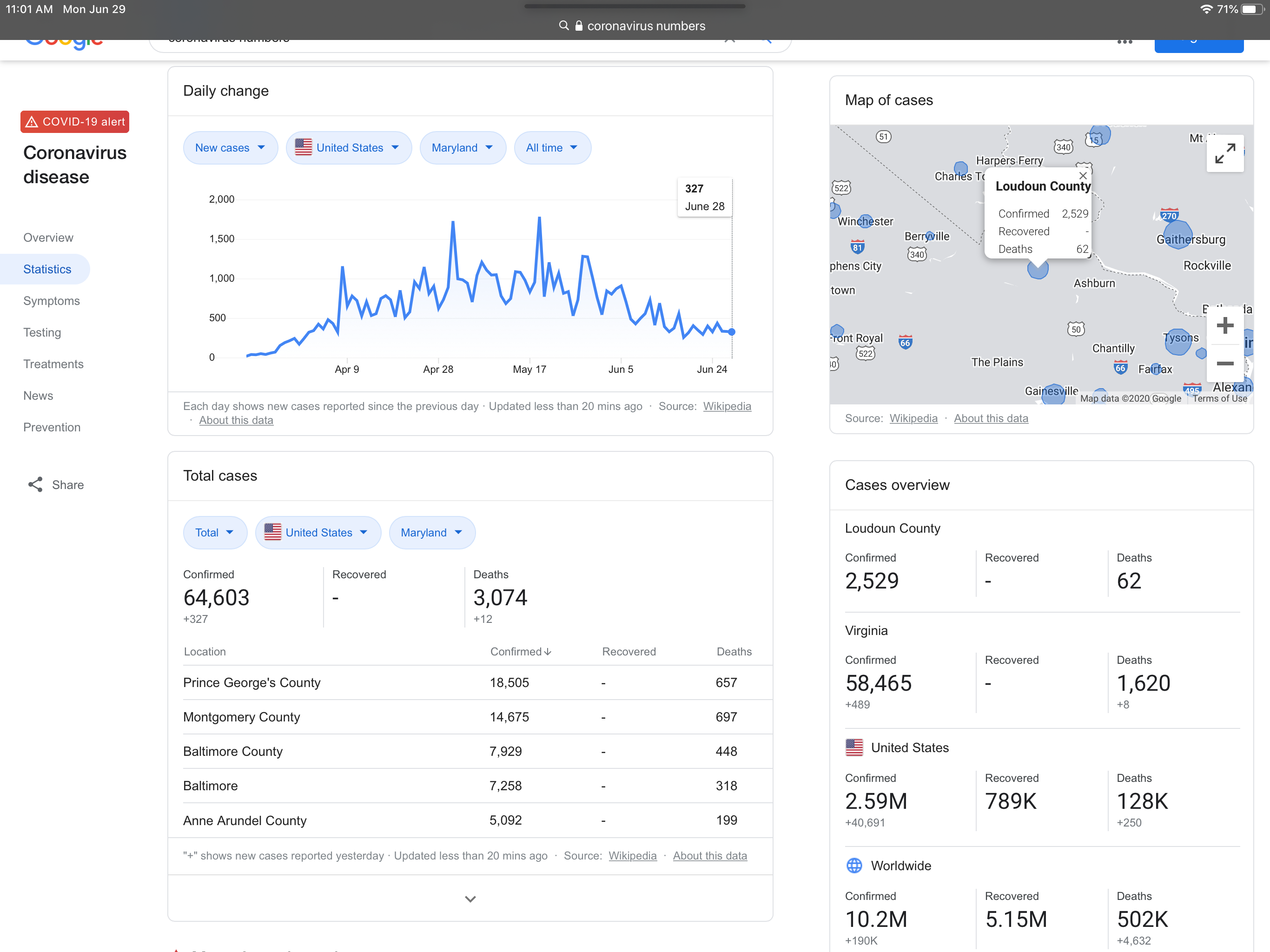Open About this data under map
This screenshot has height=952, width=1270.
click(991, 418)
